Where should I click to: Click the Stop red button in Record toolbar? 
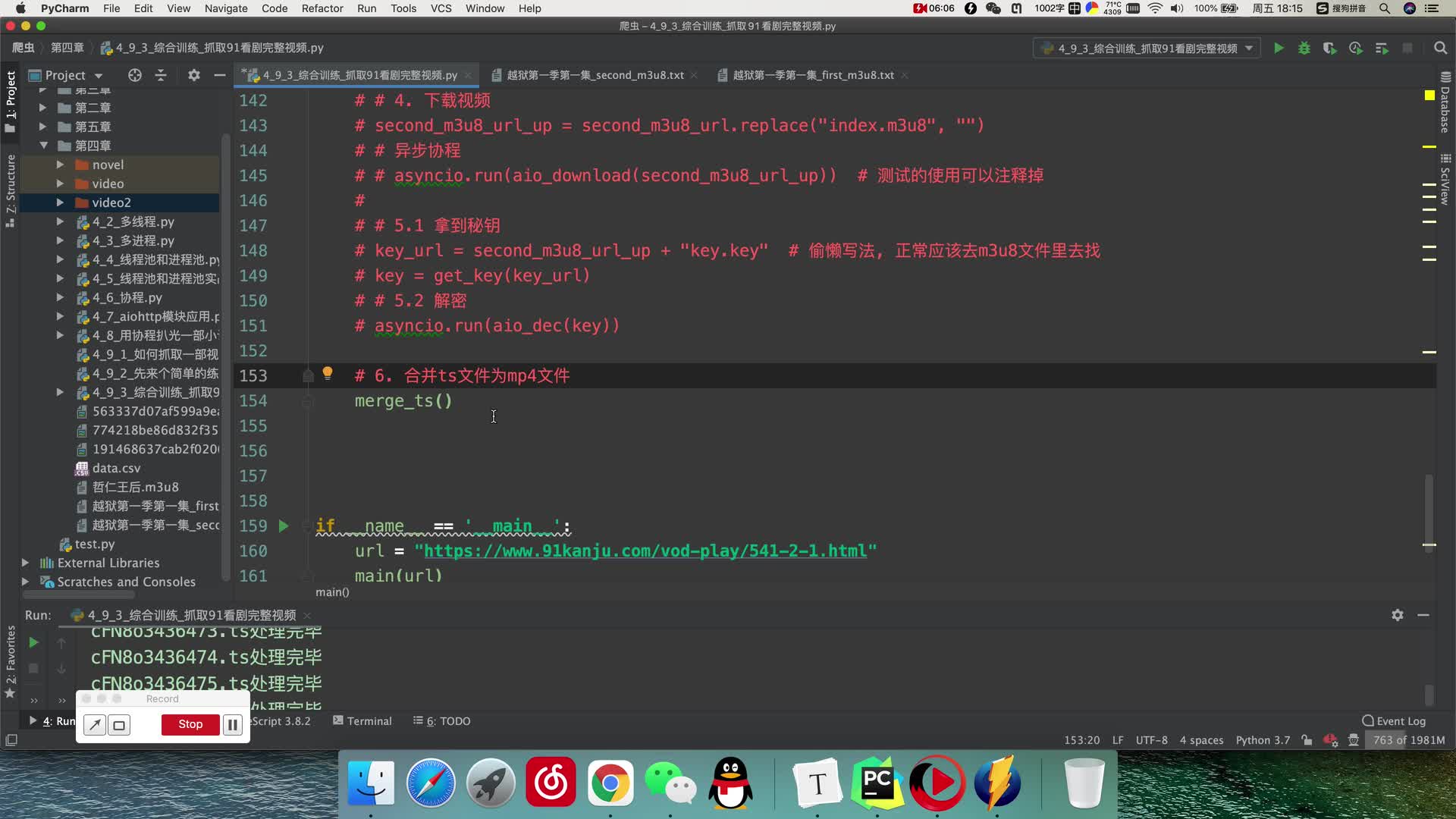189,724
